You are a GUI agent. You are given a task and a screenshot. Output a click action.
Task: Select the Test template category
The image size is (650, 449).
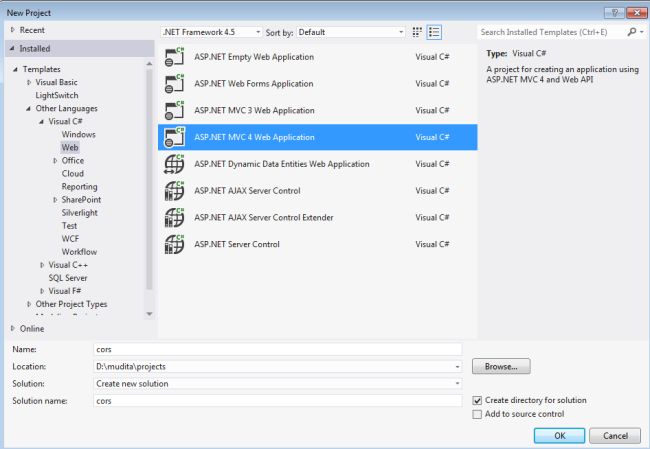tap(69, 226)
